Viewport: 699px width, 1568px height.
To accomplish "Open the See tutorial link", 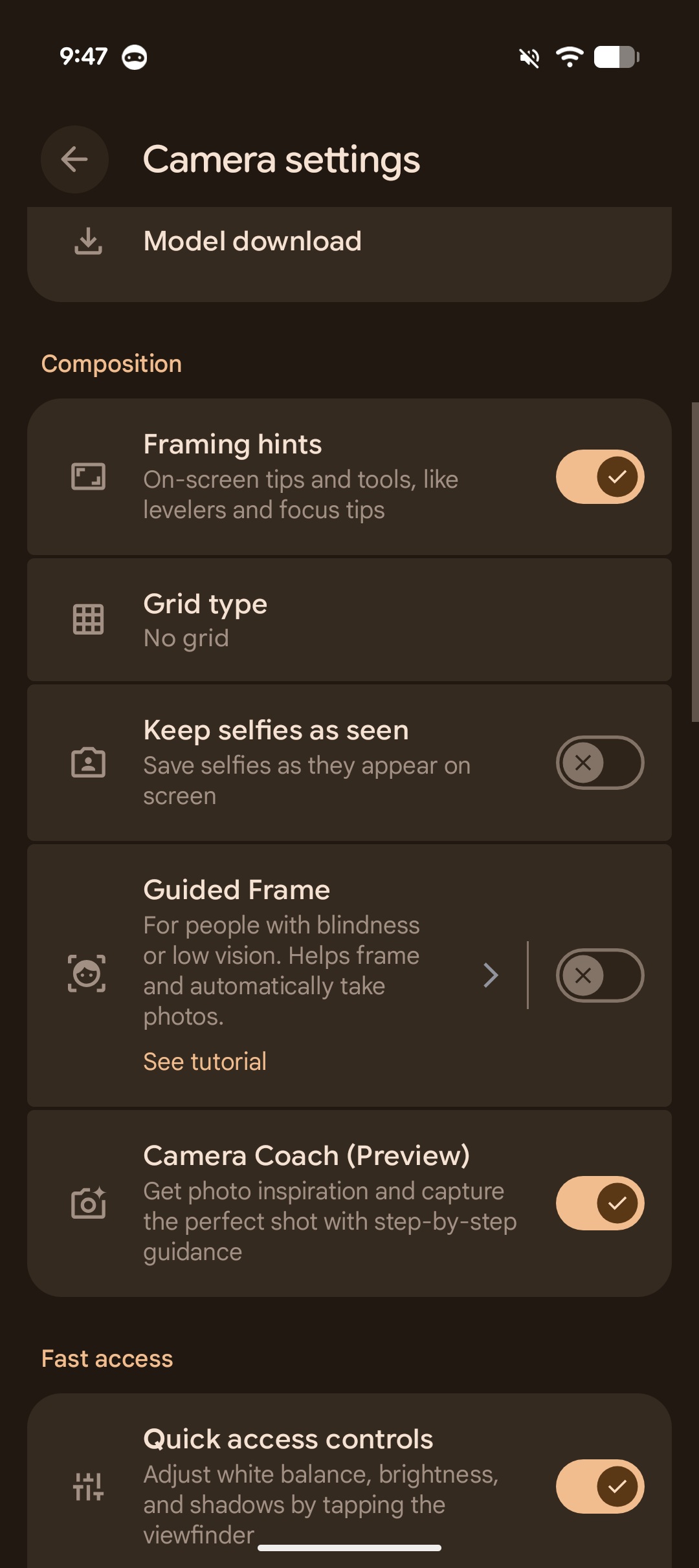I will click(x=205, y=1062).
